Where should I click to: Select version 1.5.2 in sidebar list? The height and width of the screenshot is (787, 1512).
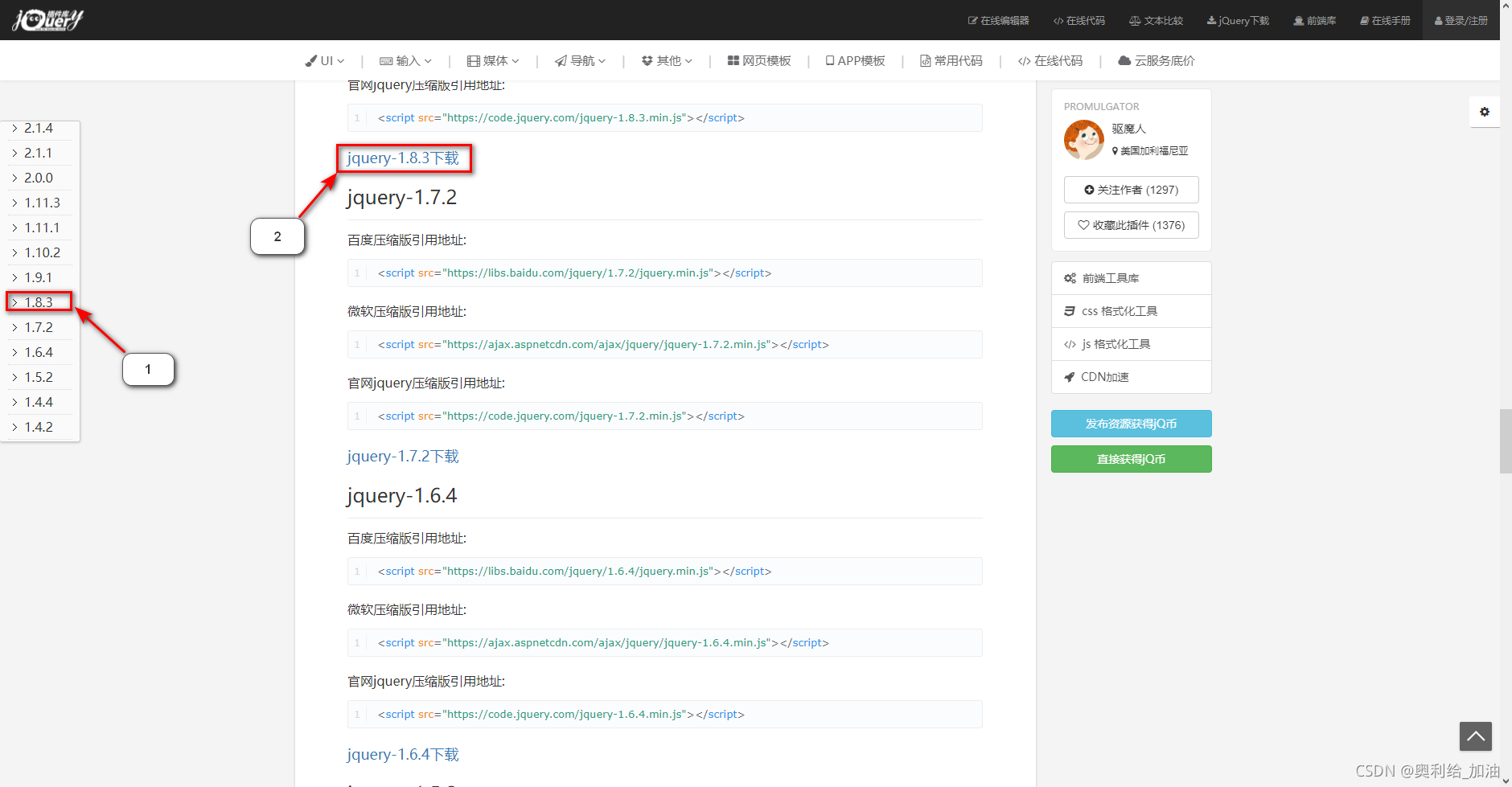tap(39, 377)
